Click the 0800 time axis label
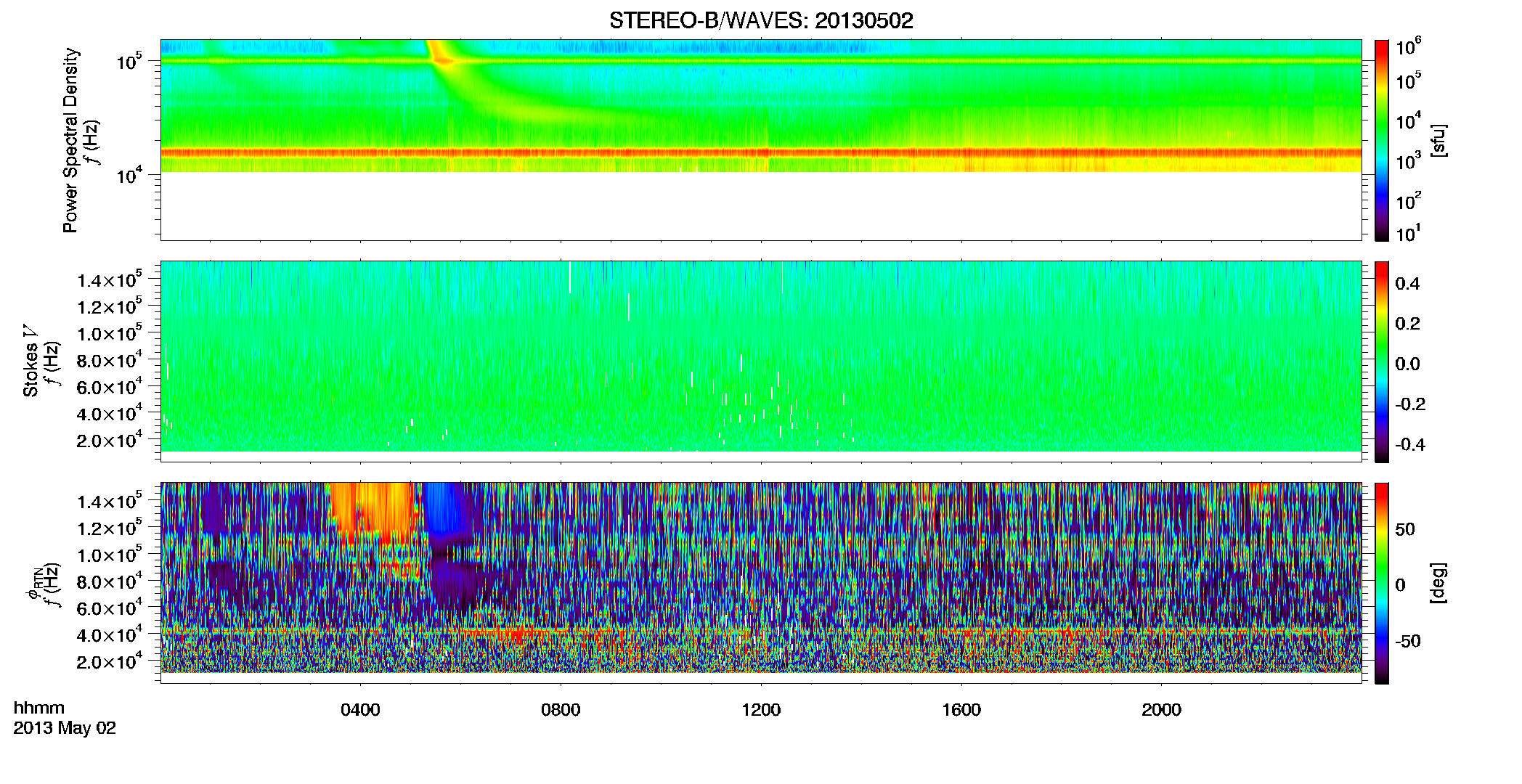The image size is (1522, 784). pyautogui.click(x=561, y=710)
